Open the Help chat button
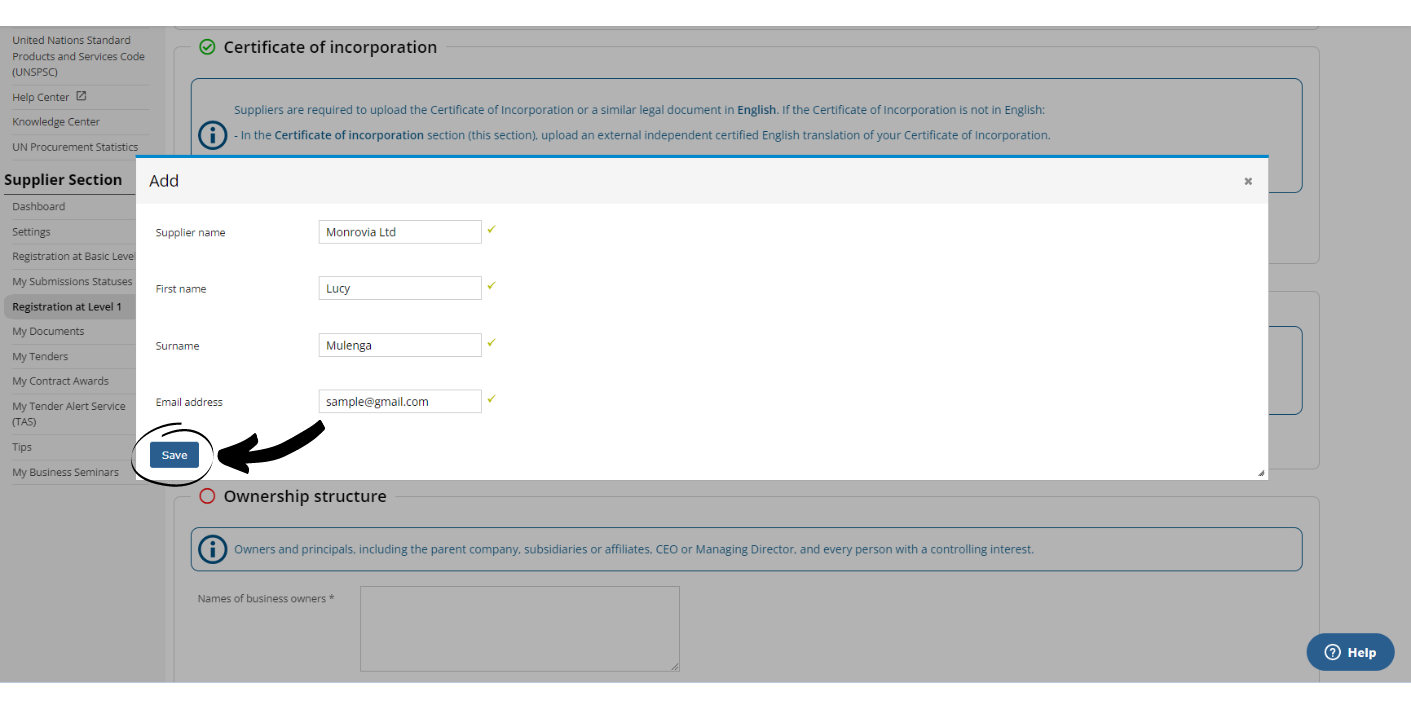 coord(1350,652)
